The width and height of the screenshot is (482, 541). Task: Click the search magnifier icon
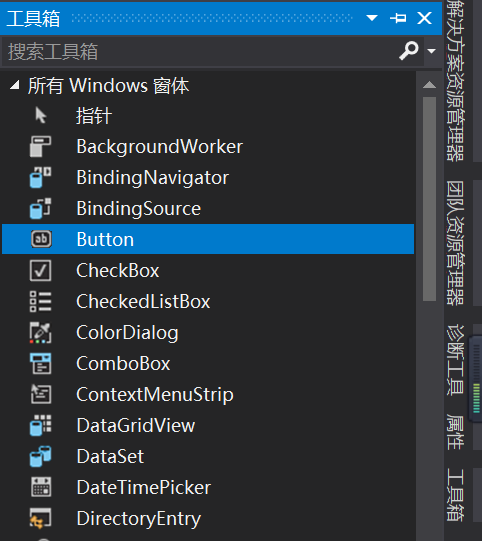click(409, 51)
